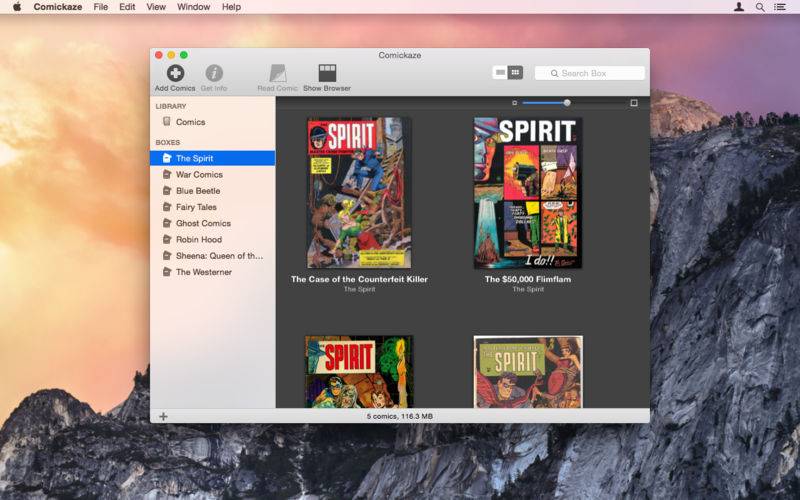Viewport: 800px width, 500px height.
Task: Click the thumbnail size slider knob
Action: tap(567, 103)
